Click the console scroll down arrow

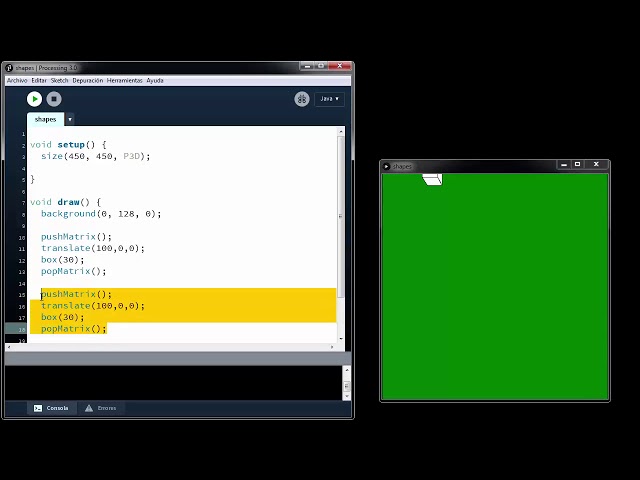click(x=347, y=396)
